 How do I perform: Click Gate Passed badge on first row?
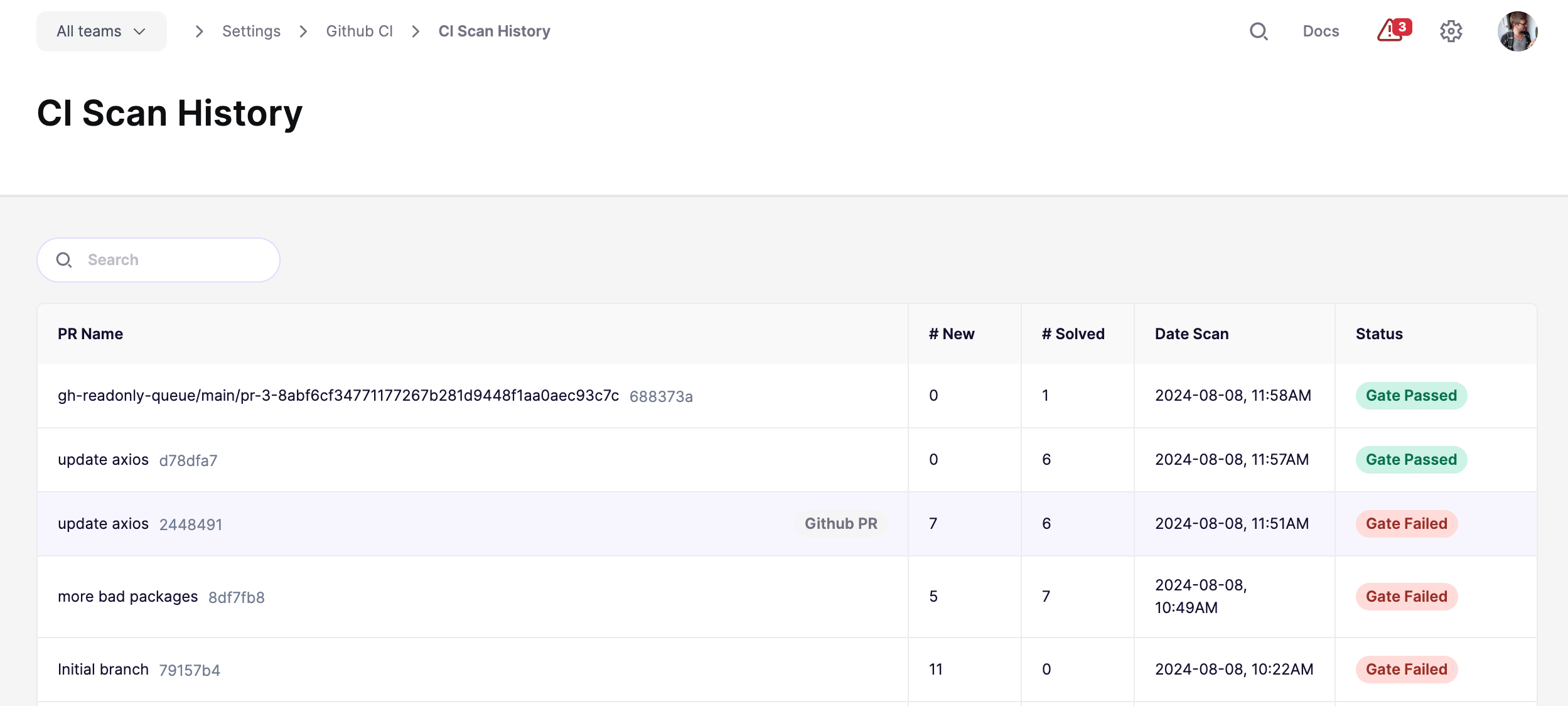pyautogui.click(x=1411, y=396)
